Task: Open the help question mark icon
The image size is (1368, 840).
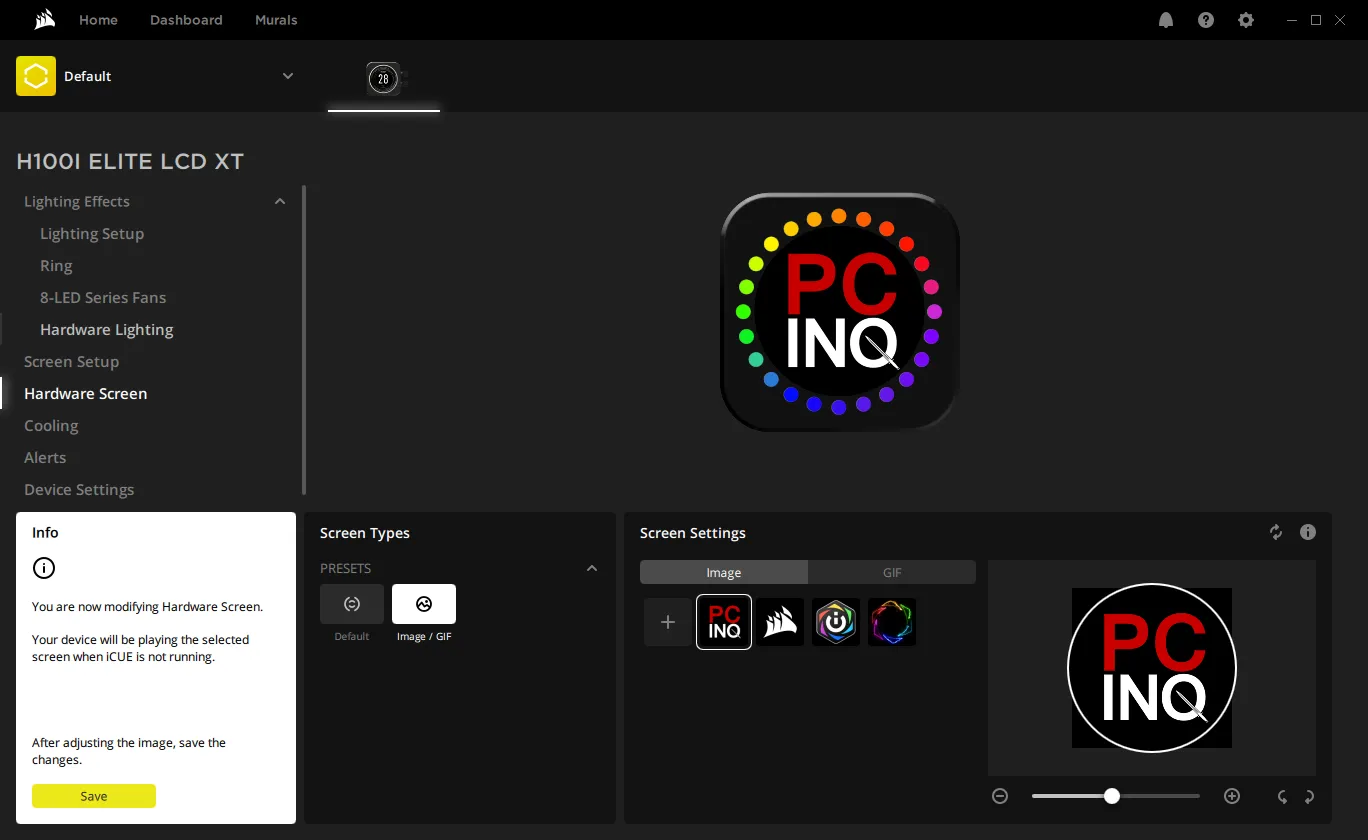Action: [1206, 20]
